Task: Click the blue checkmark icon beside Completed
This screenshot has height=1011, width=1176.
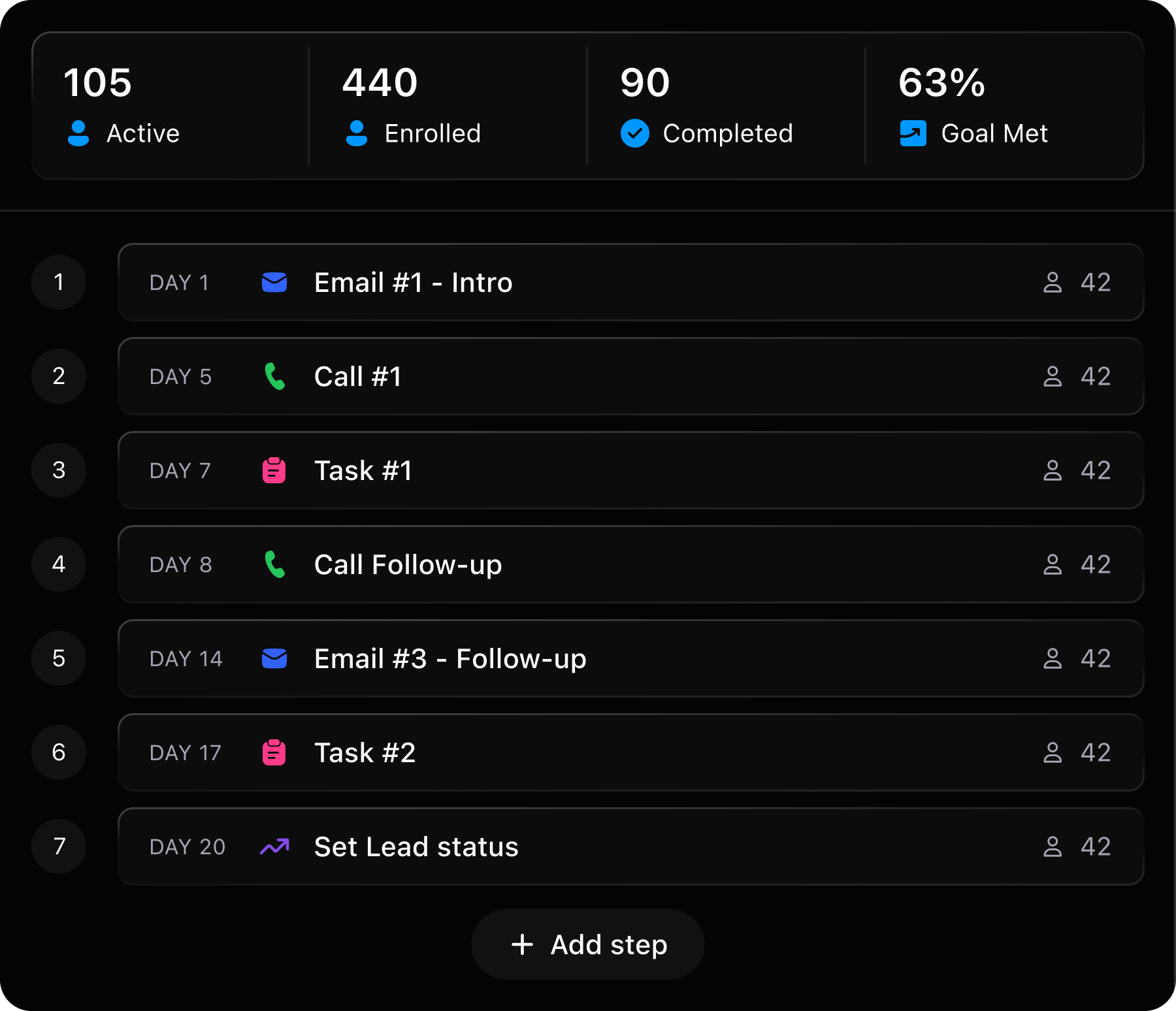Action: click(x=635, y=133)
